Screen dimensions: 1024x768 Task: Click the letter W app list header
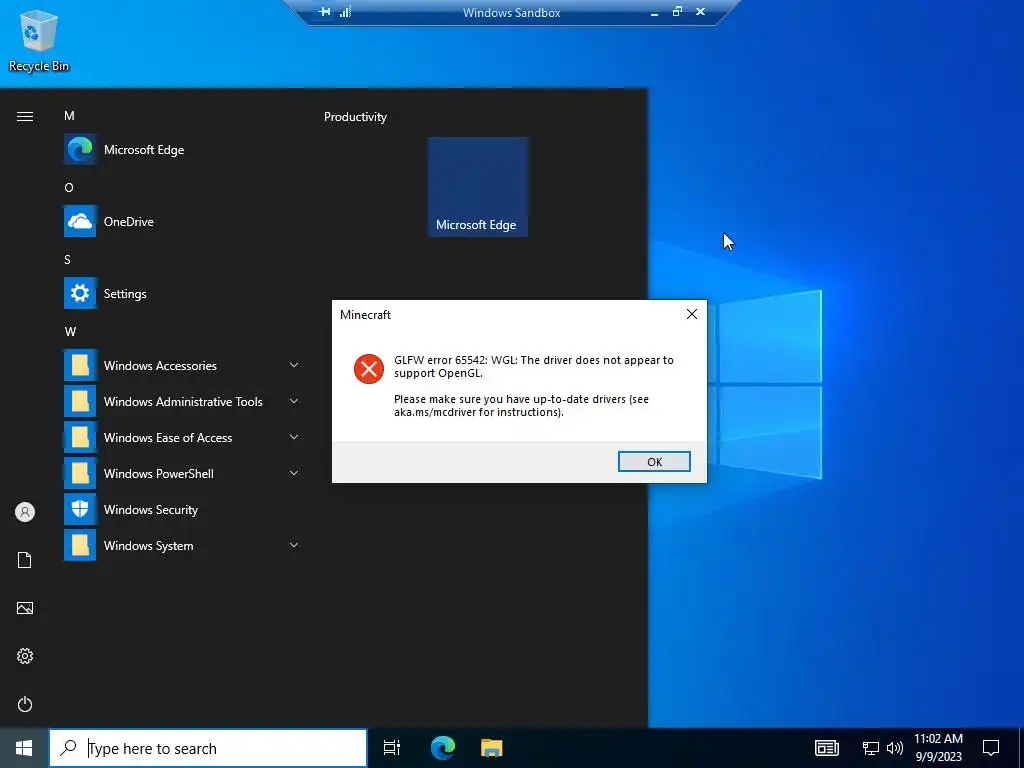[x=71, y=332]
